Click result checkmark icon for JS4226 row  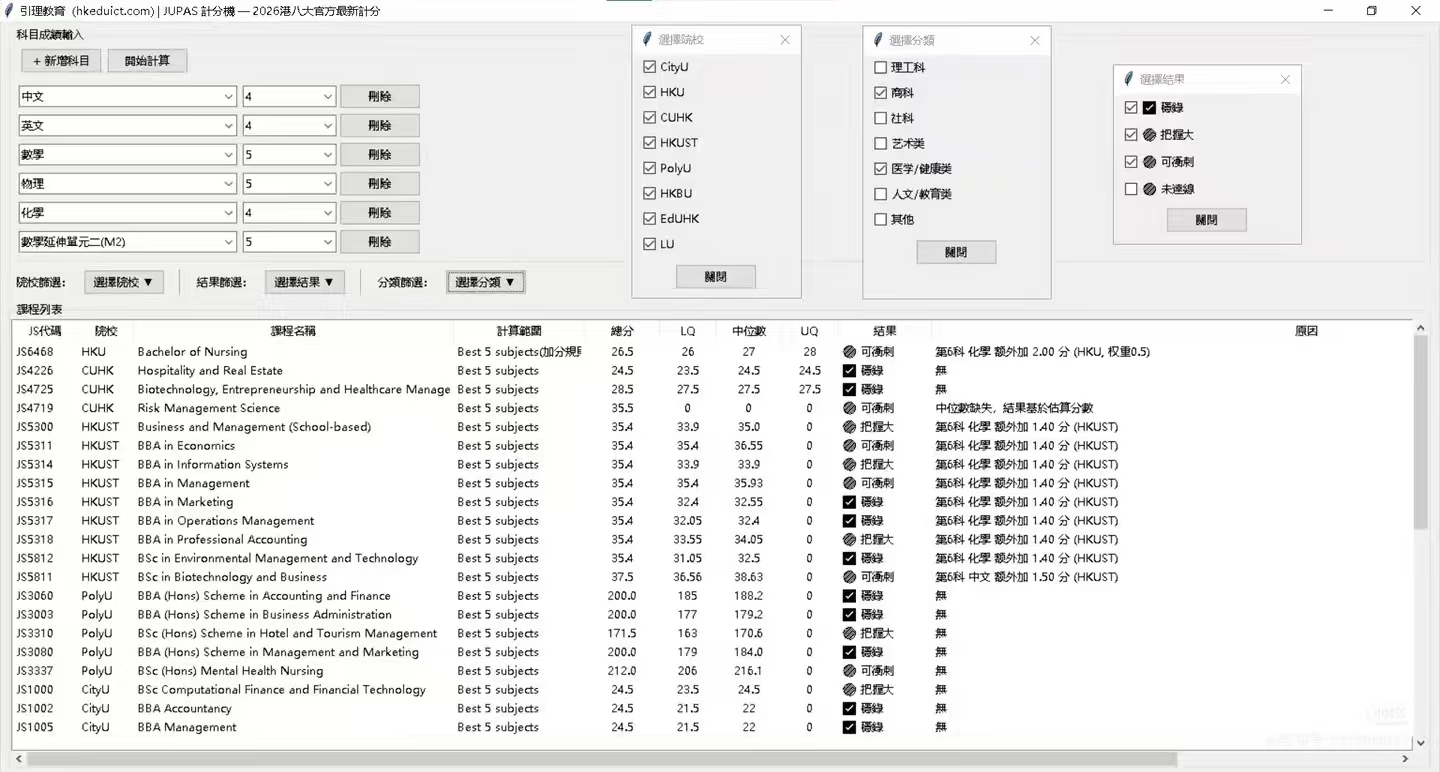[849, 371]
